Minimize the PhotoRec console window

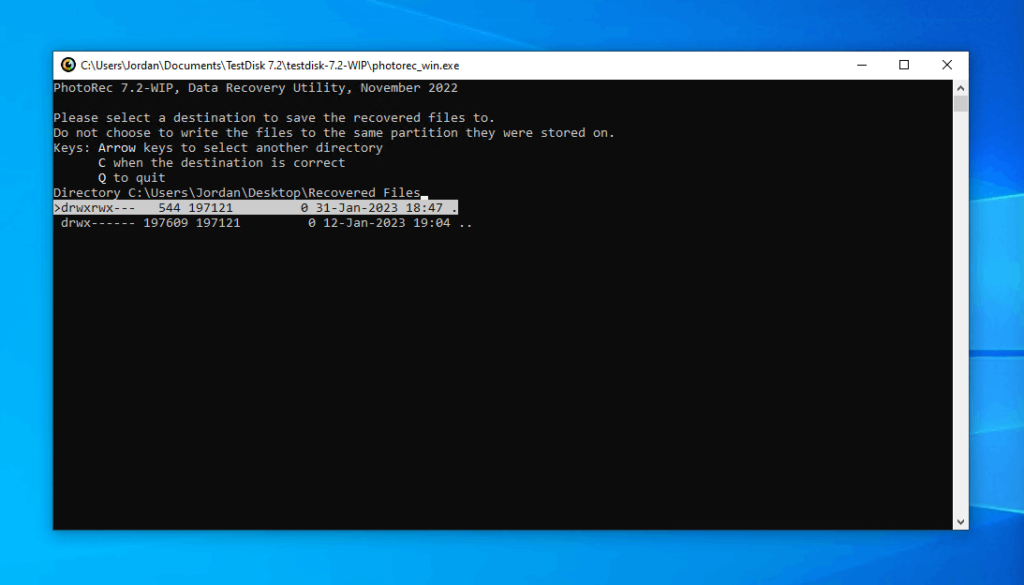pyautogui.click(x=861, y=64)
